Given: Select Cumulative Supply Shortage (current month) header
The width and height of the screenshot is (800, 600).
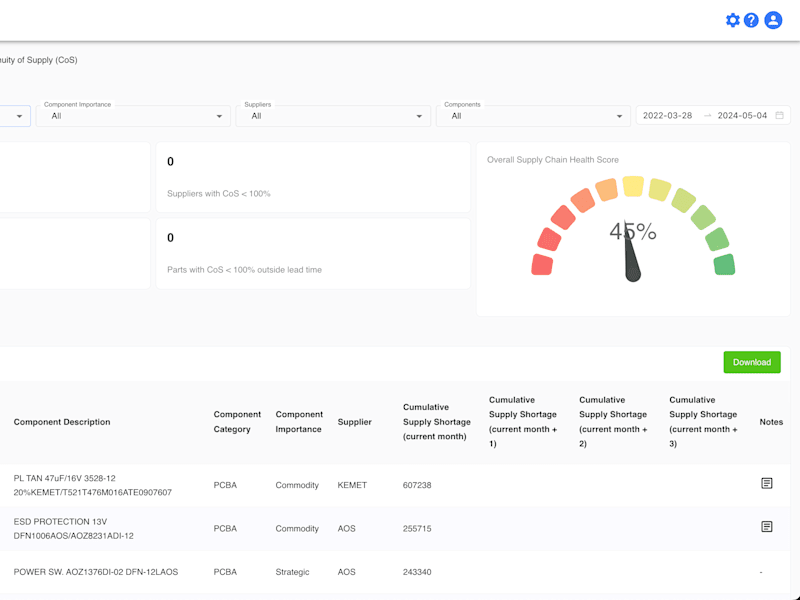Looking at the screenshot, I should pos(437,422).
